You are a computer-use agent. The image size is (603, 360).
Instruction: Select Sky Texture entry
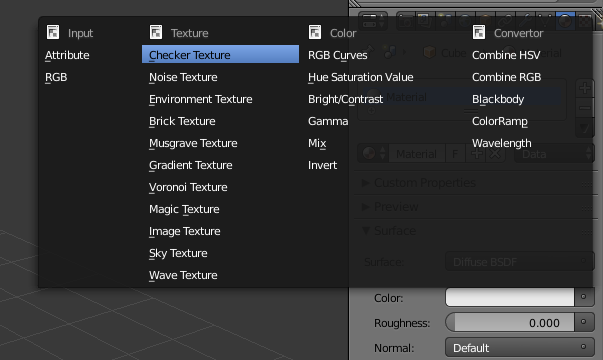pyautogui.click(x=178, y=253)
